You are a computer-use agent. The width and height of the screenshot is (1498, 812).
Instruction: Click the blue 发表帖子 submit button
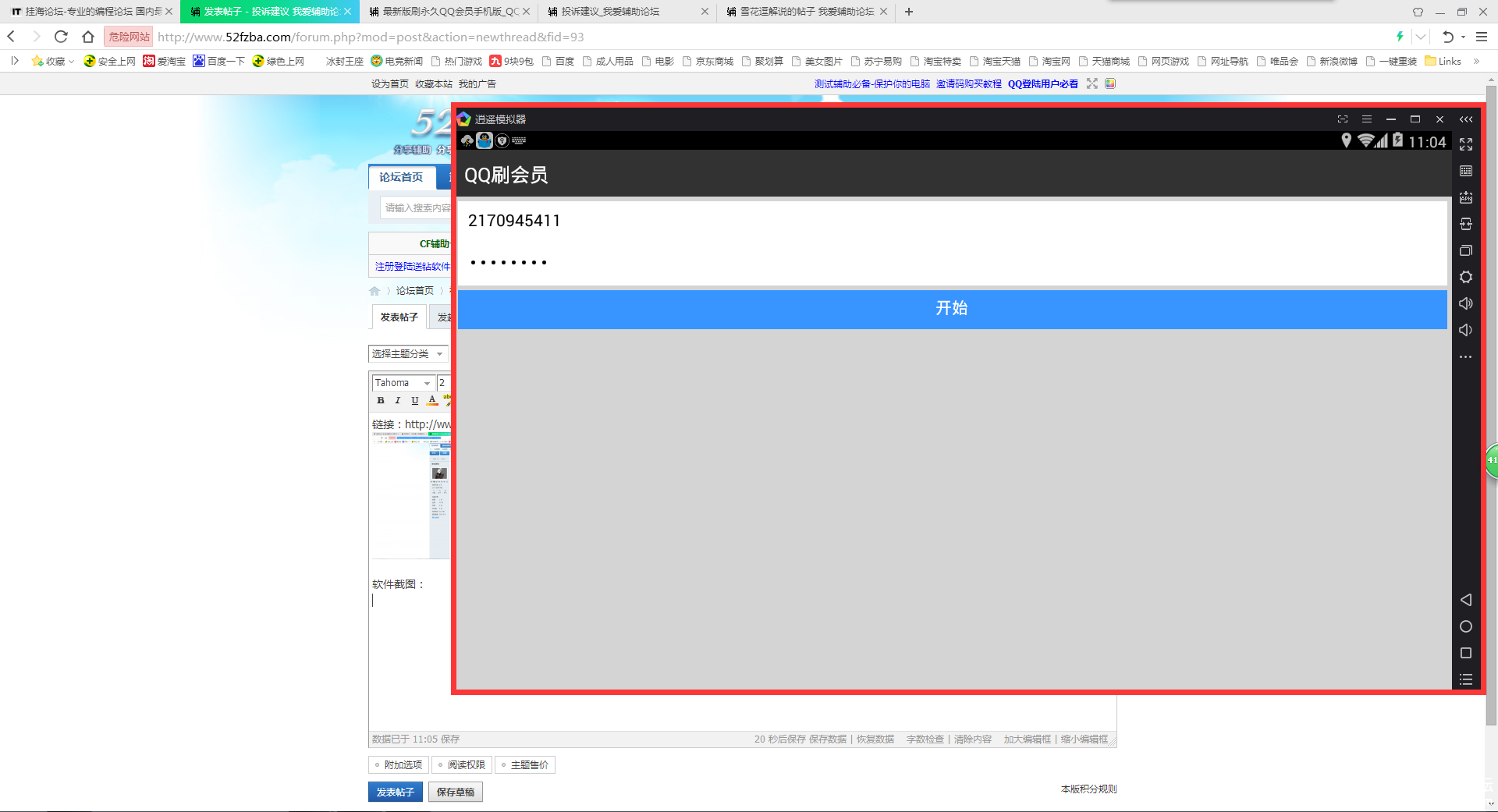(x=396, y=792)
